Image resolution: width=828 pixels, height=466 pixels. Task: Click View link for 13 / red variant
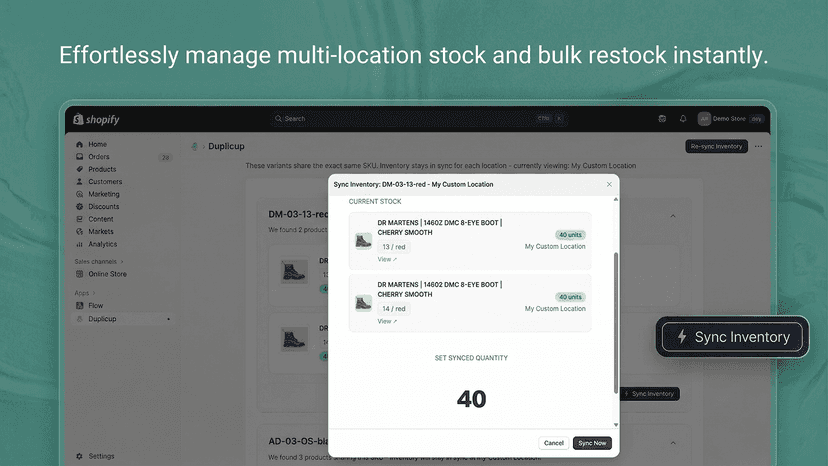click(387, 259)
